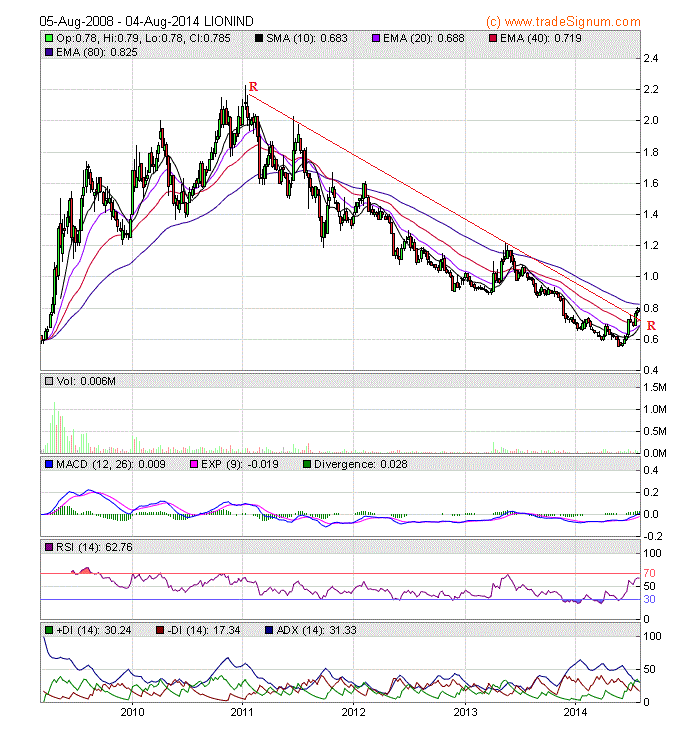Click the red R marker near 2014 price

(651, 325)
